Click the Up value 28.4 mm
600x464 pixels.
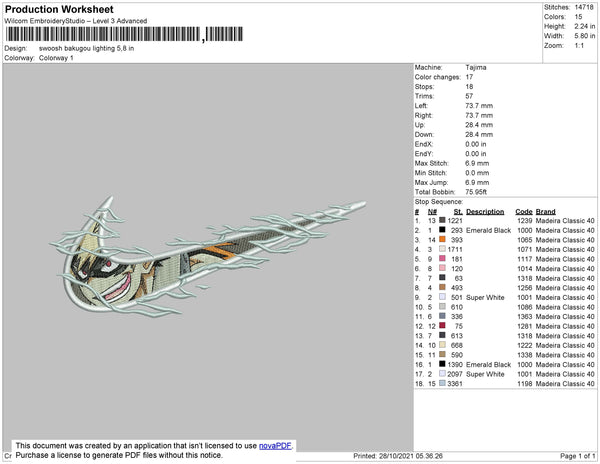tap(479, 125)
